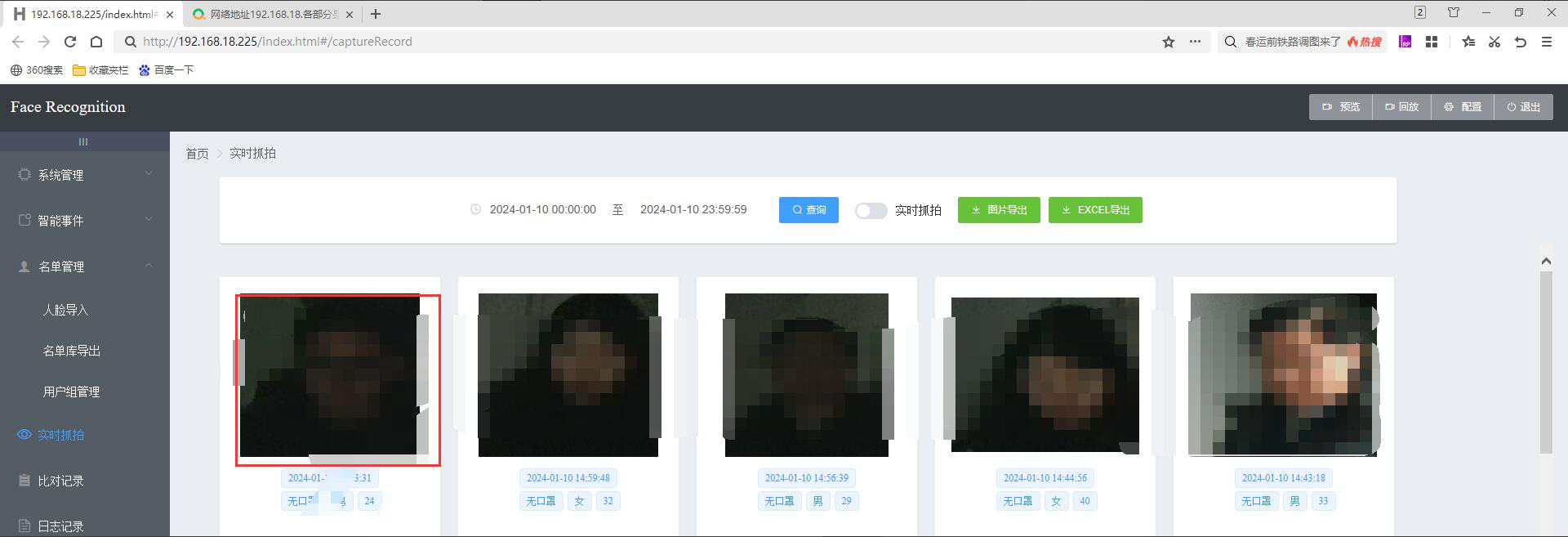Viewport: 1568px width, 537px height.
Task: Open 回放 playback in top bar
Action: (x=1401, y=107)
